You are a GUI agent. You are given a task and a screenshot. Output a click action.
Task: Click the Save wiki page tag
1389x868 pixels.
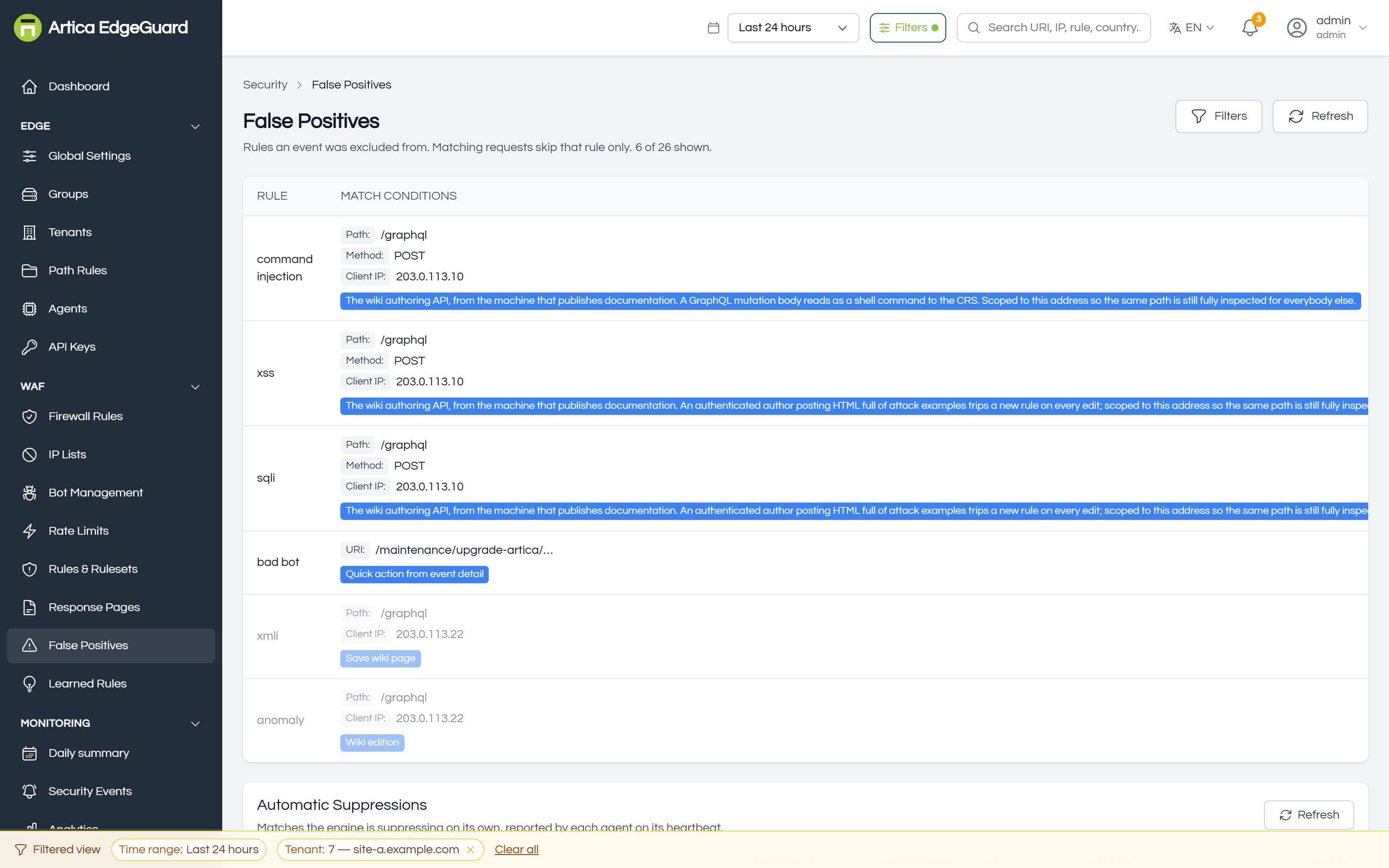[x=380, y=658]
